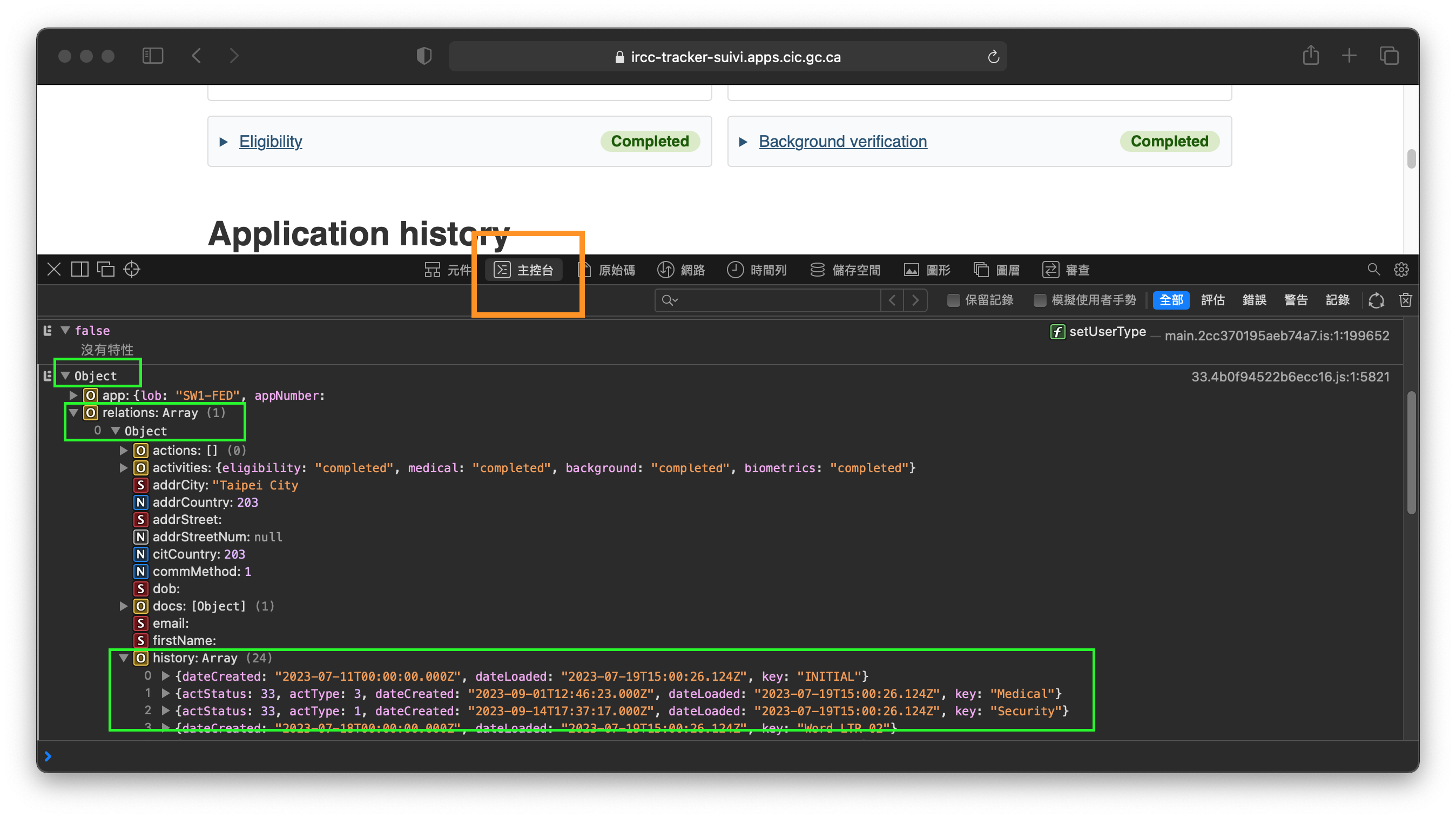This screenshot has width=1456, height=818.
Task: Enable the 保留記錄 checkbox
Action: coord(953,300)
